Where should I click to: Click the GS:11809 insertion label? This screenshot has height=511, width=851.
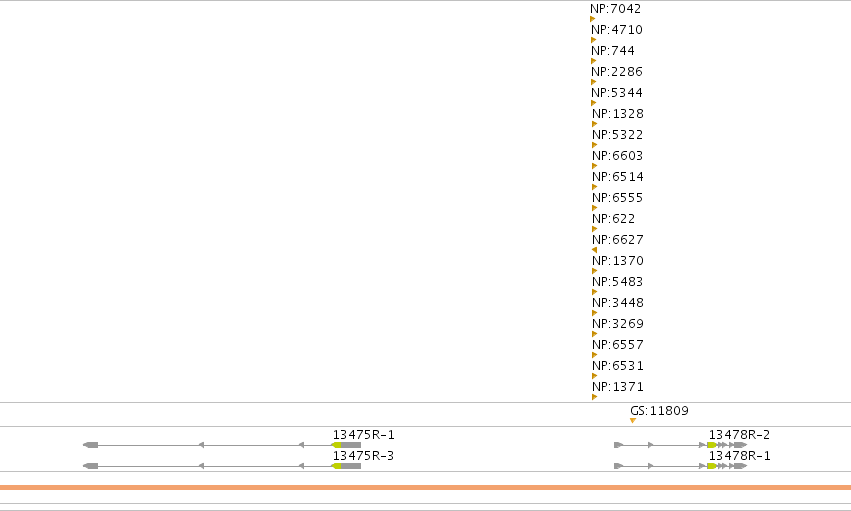pos(659,411)
